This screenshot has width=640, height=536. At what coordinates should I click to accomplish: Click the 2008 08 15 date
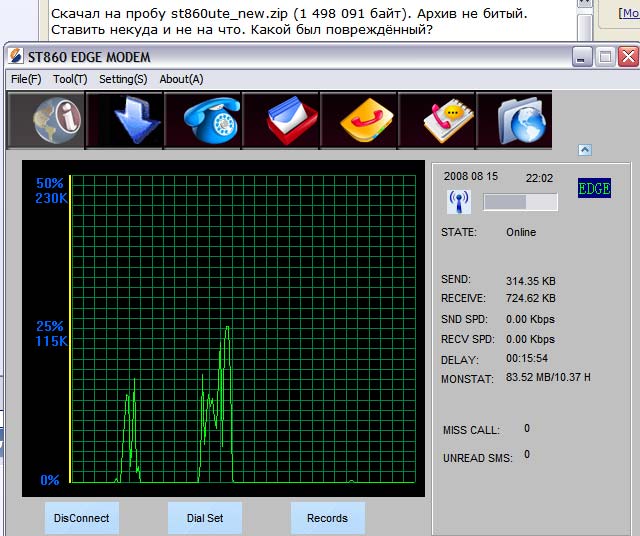click(x=471, y=176)
